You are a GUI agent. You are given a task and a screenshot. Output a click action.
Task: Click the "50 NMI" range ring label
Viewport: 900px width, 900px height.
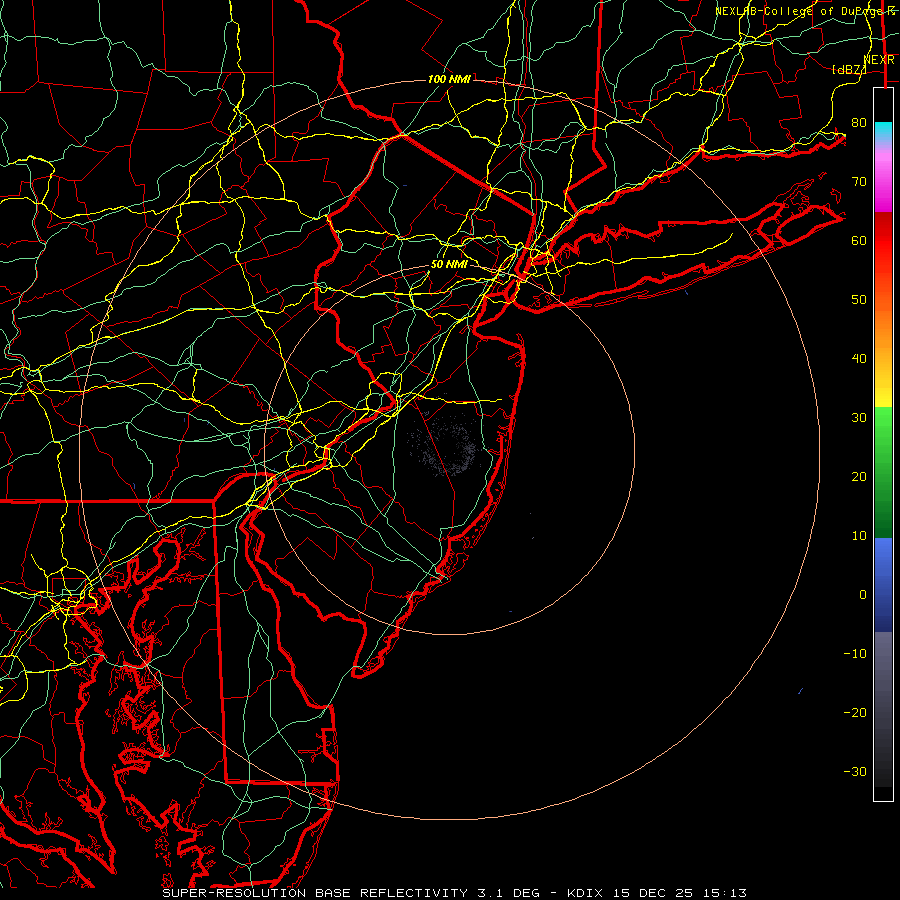449,265
